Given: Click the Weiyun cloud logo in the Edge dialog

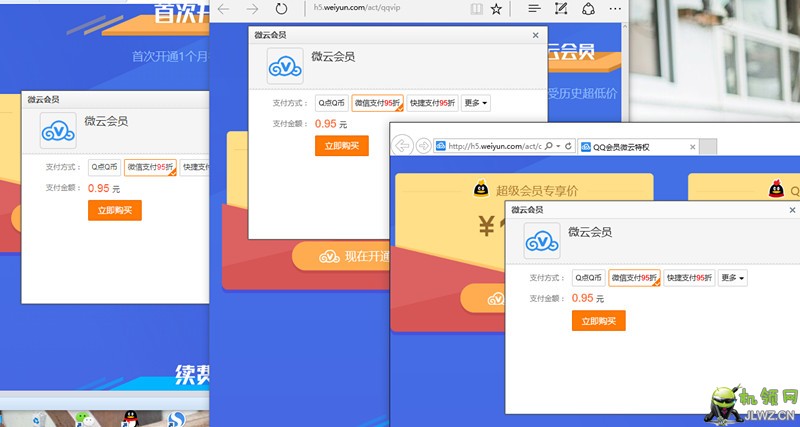Looking at the screenshot, I should (x=285, y=66).
